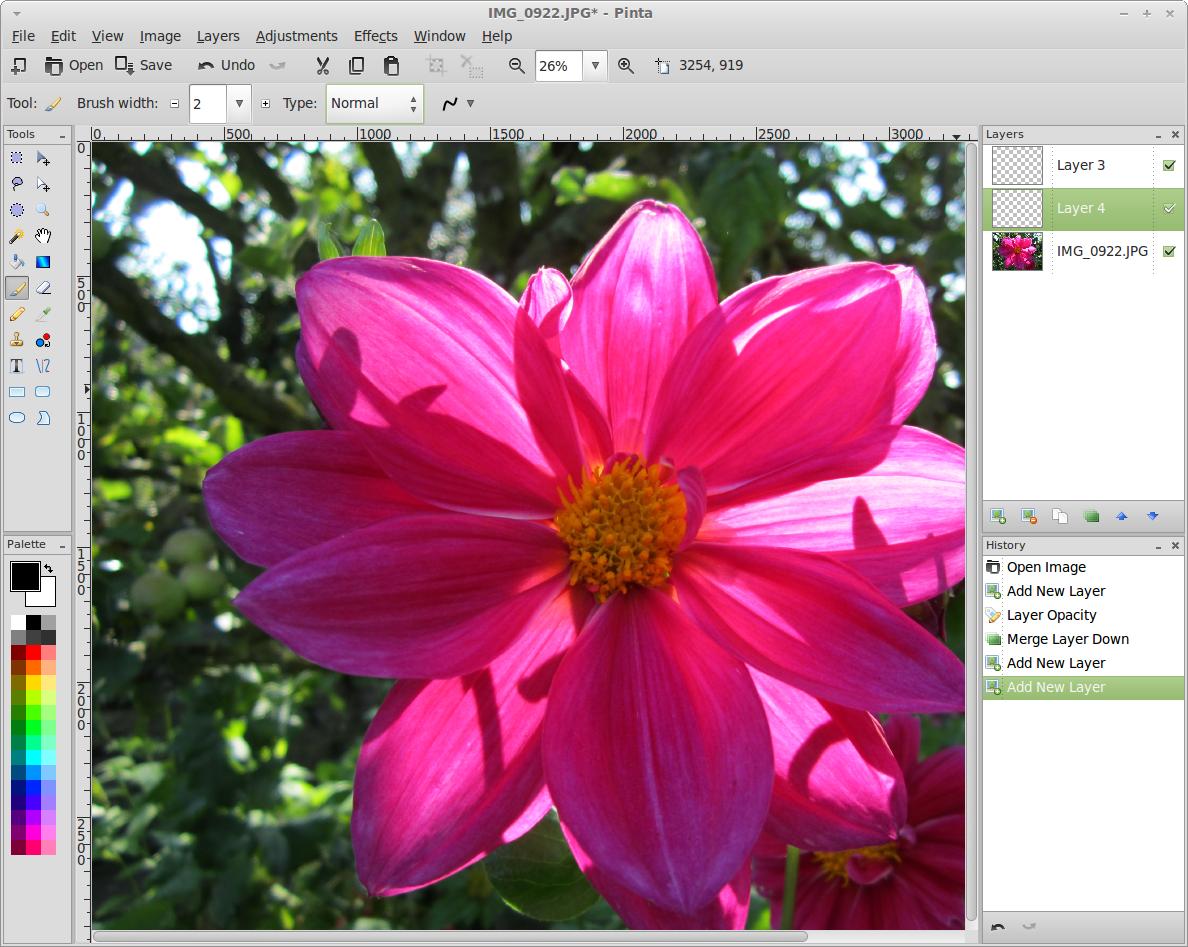This screenshot has width=1188, height=947.
Task: Click the Cut scissors icon
Action: coord(323,66)
